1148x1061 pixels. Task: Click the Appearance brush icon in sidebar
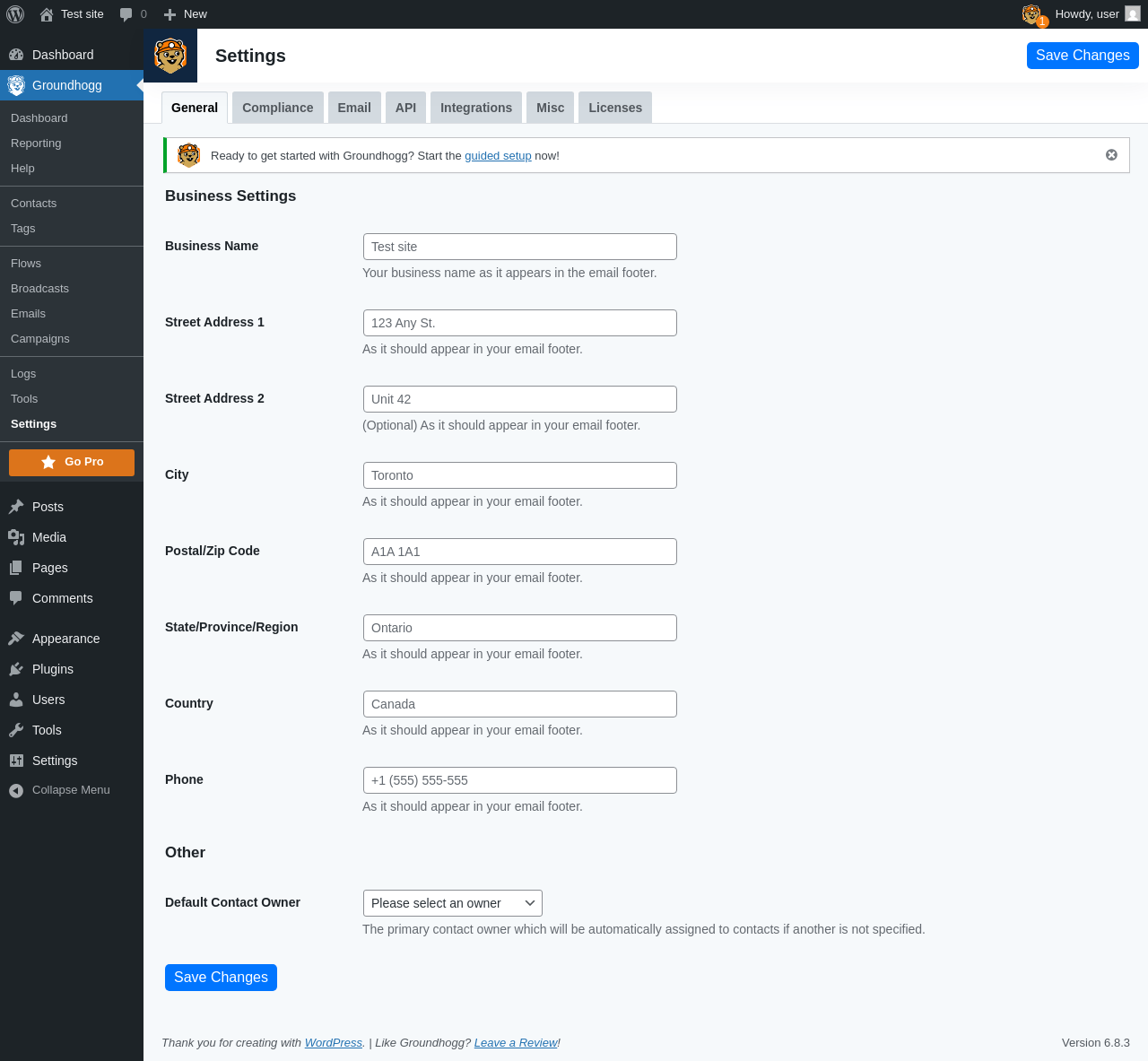pyautogui.click(x=16, y=639)
